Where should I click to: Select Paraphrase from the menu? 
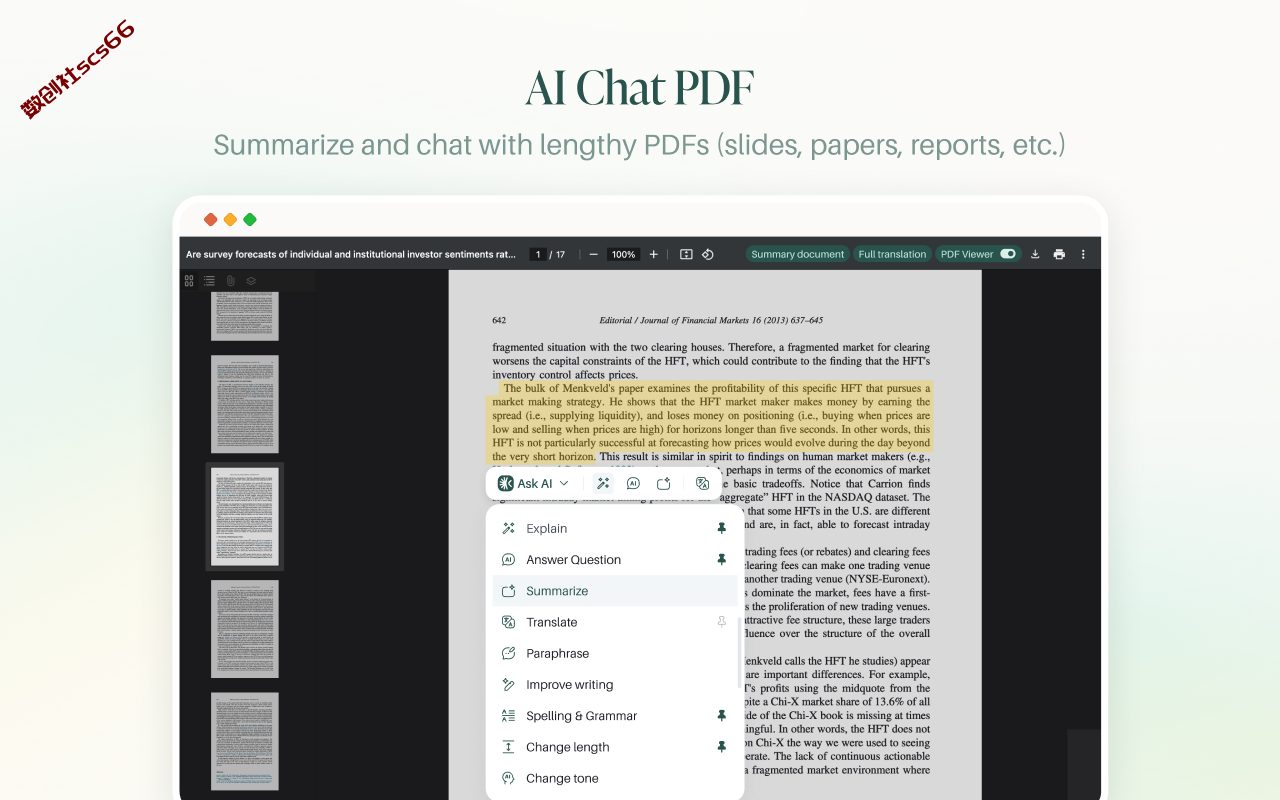pos(615,653)
